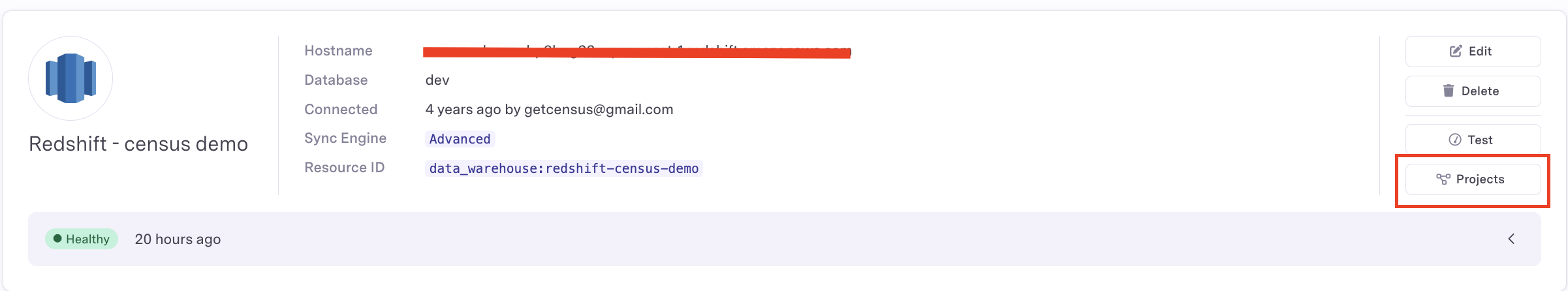Click the green Healthy status dot

click(x=57, y=239)
